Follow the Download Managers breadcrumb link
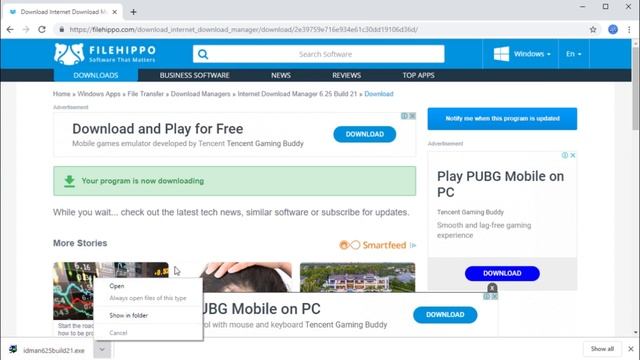The width and height of the screenshot is (640, 360). tap(200, 94)
